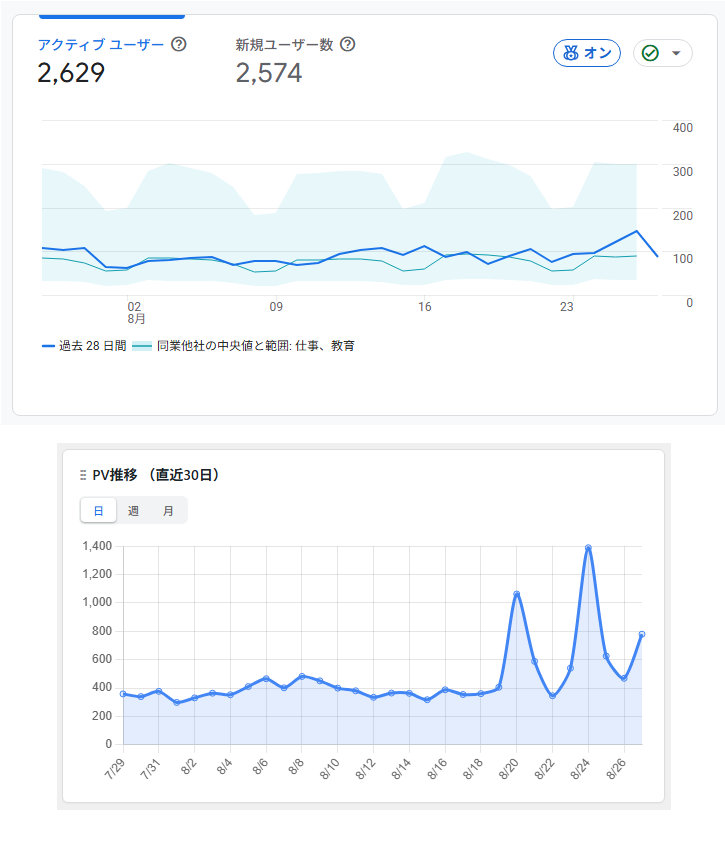Click the 8/22 dip data point

click(x=552, y=696)
